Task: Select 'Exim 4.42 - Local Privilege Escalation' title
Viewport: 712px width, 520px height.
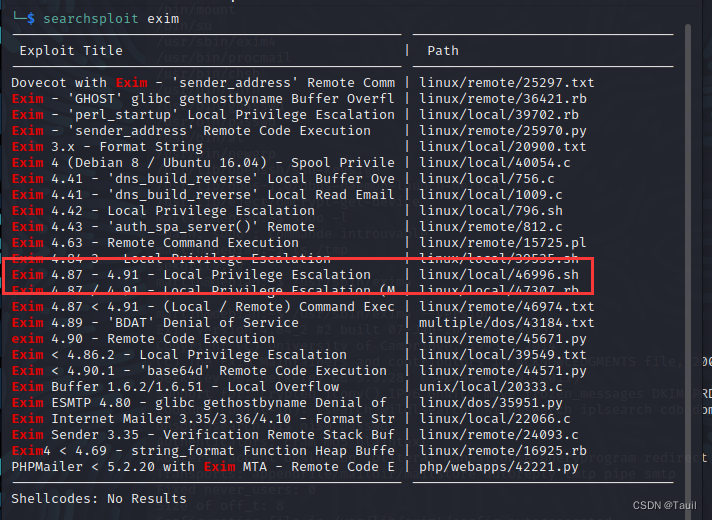Action: (163, 211)
